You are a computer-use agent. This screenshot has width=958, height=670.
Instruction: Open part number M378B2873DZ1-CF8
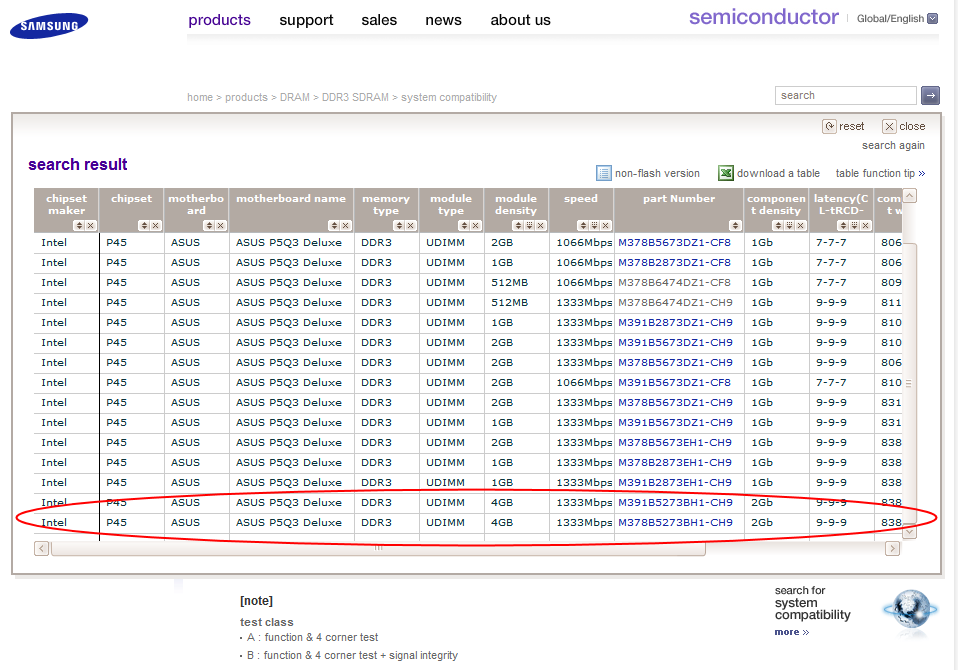coord(675,263)
